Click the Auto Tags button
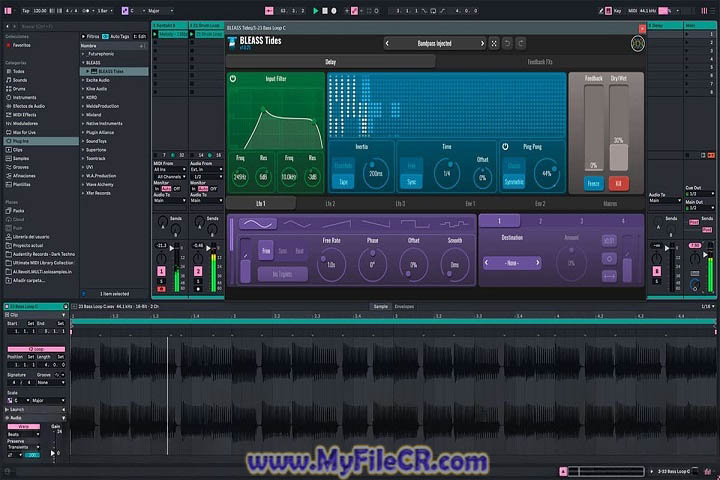 116,36
